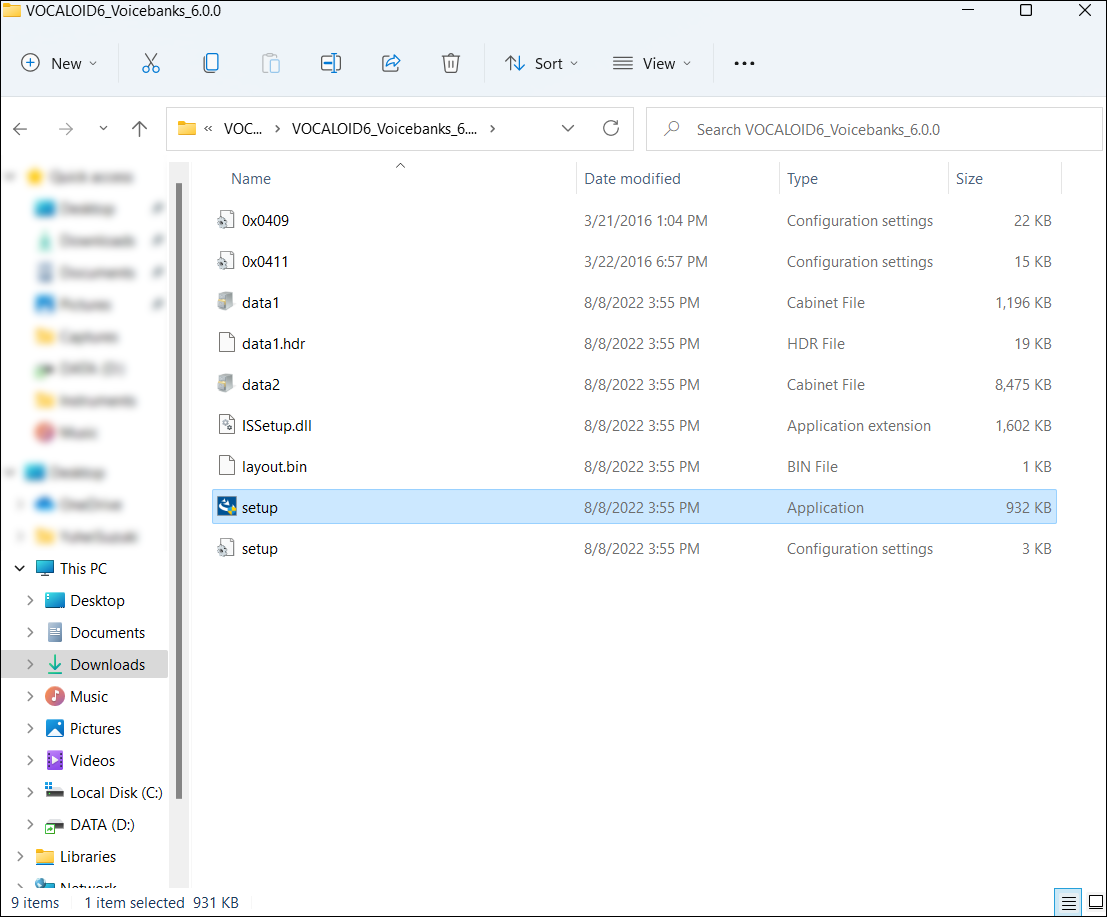Sort files by Date modified column
Image resolution: width=1107 pixels, height=917 pixels.
(632, 179)
